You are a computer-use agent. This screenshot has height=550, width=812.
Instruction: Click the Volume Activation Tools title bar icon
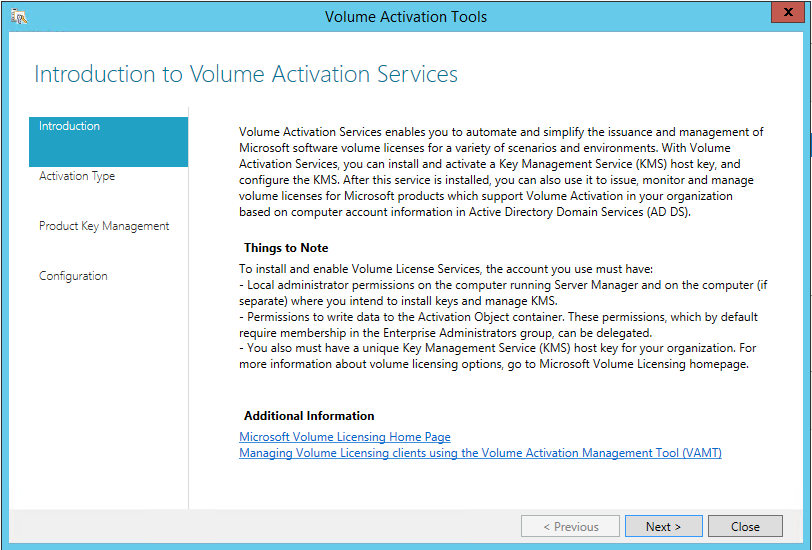[x=19, y=17]
